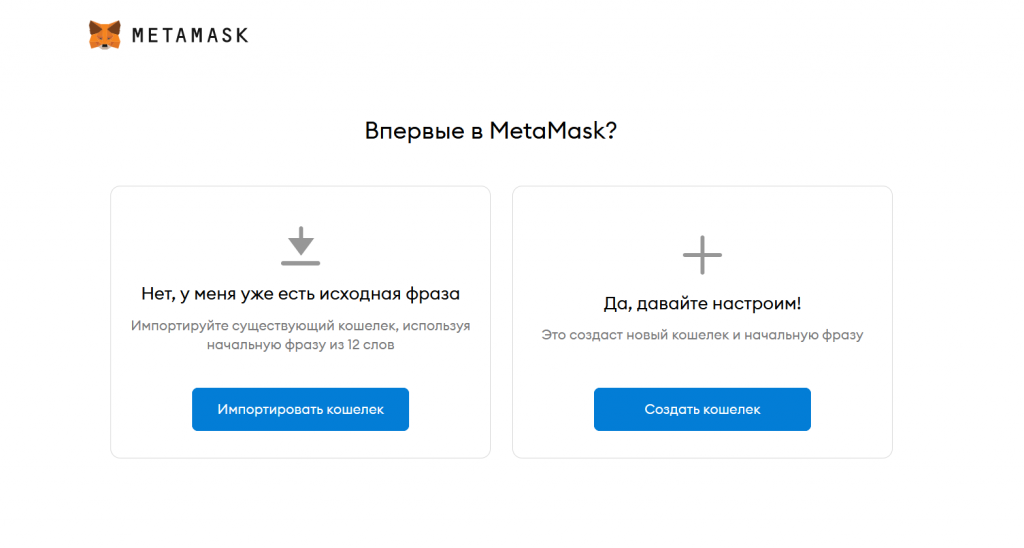Click the METAMASK wordmark text

pyautogui.click(x=190, y=36)
